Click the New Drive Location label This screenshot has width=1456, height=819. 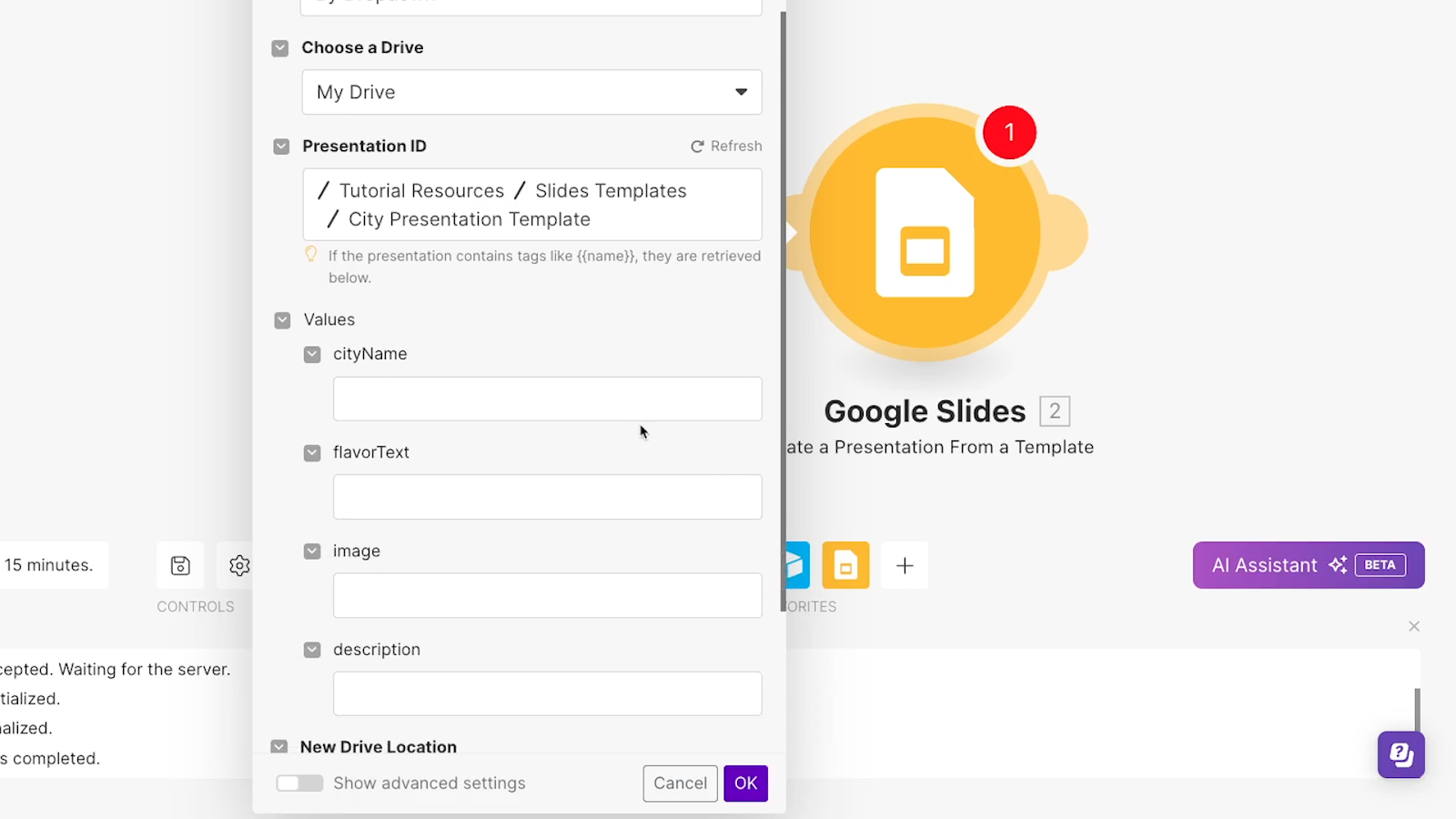click(379, 747)
